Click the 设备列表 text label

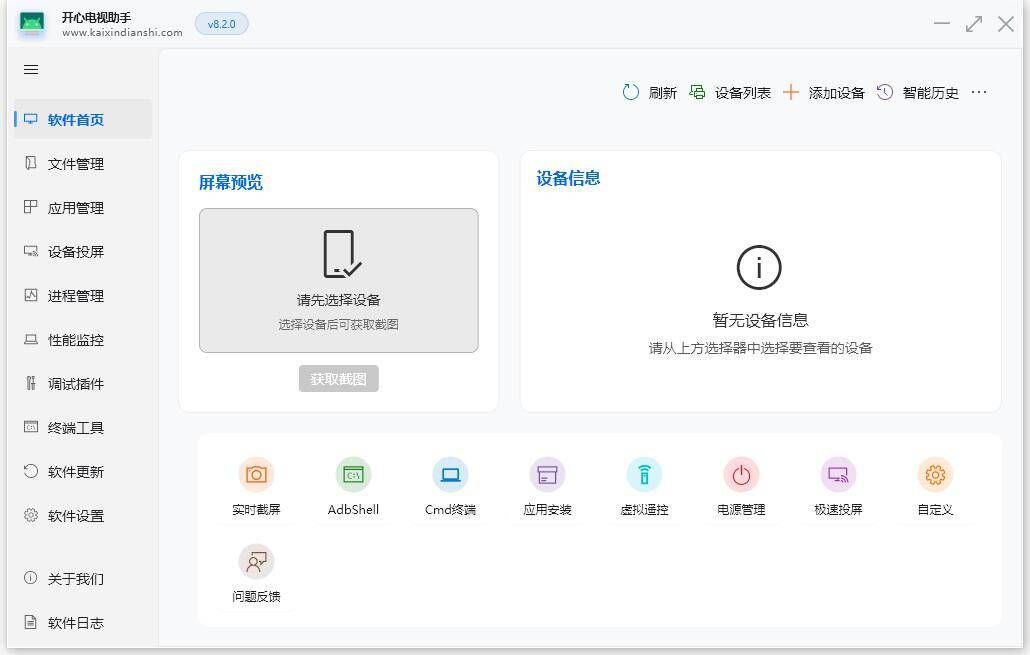[743, 93]
